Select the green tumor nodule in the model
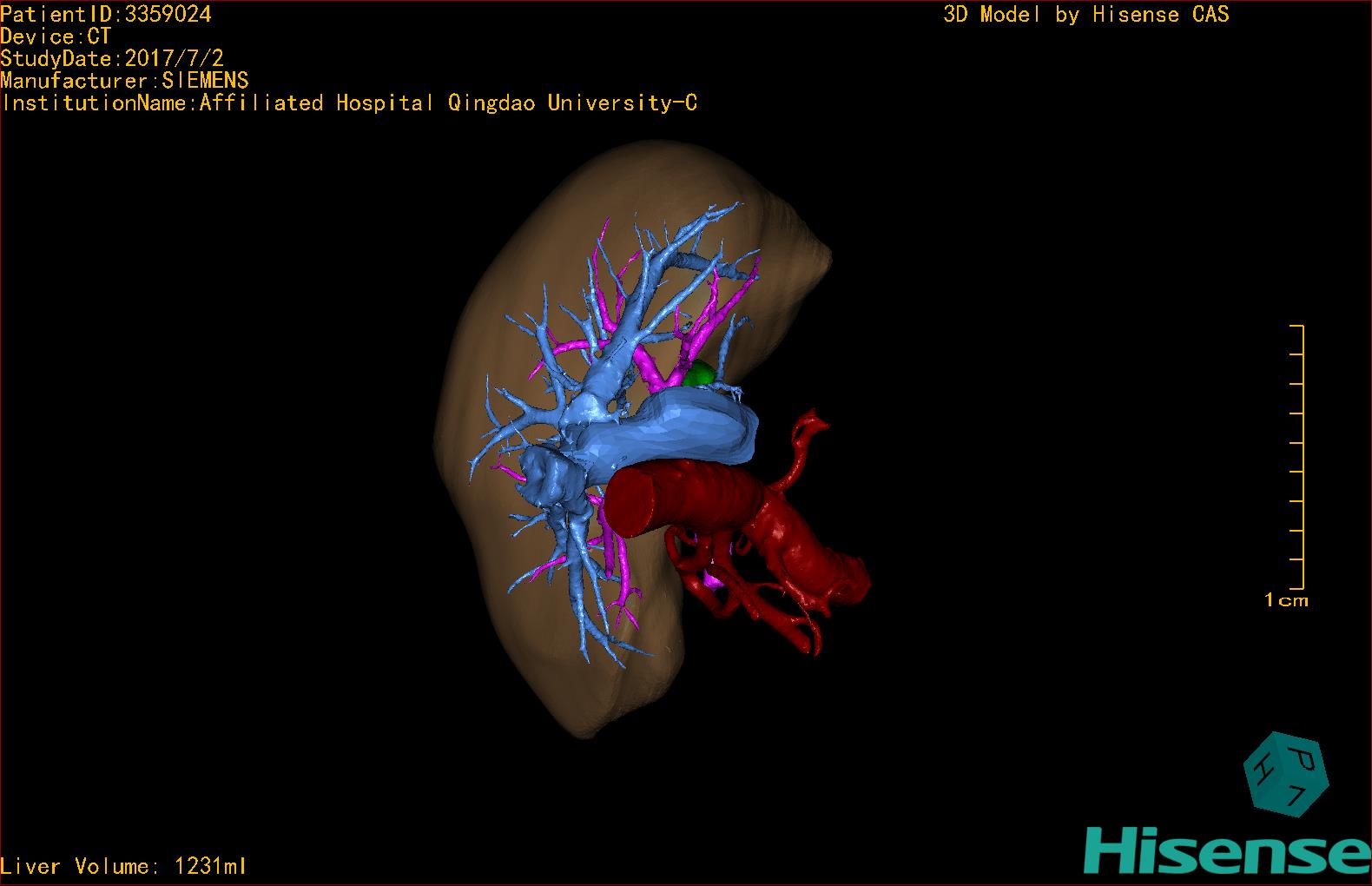This screenshot has width=1372, height=886. pyautogui.click(x=698, y=375)
